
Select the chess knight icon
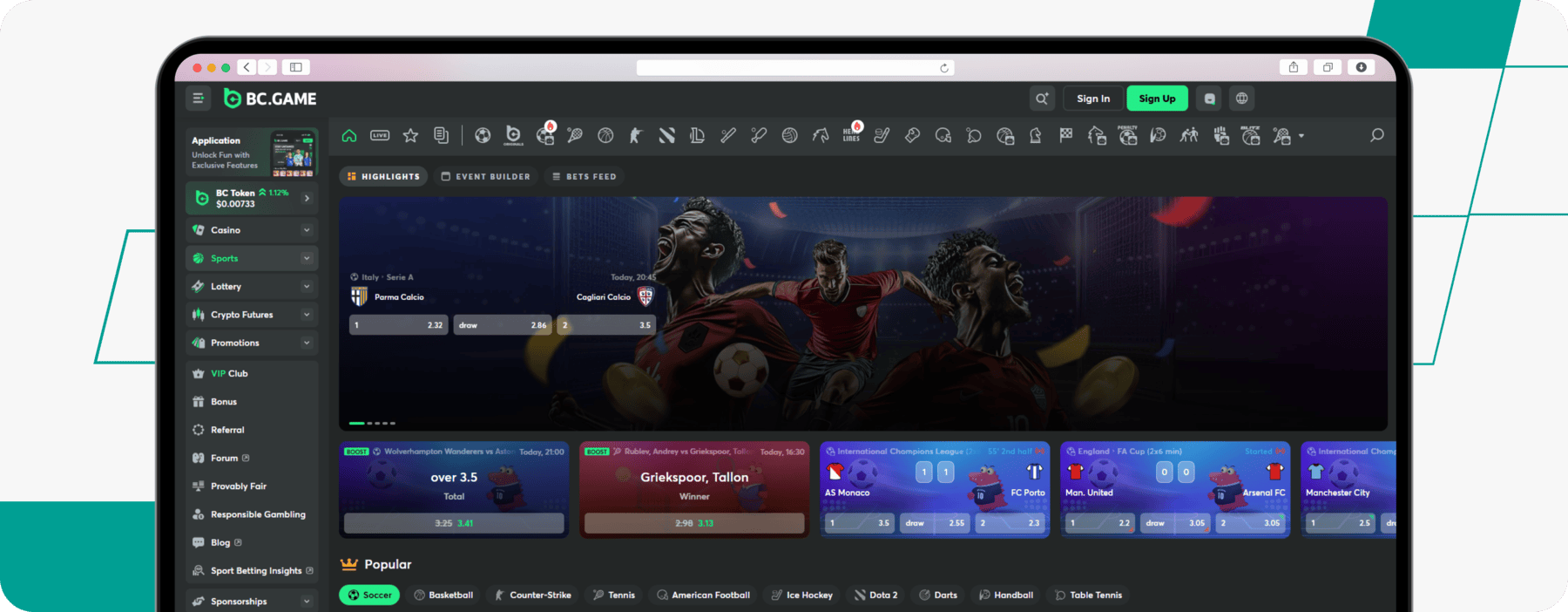1035,135
